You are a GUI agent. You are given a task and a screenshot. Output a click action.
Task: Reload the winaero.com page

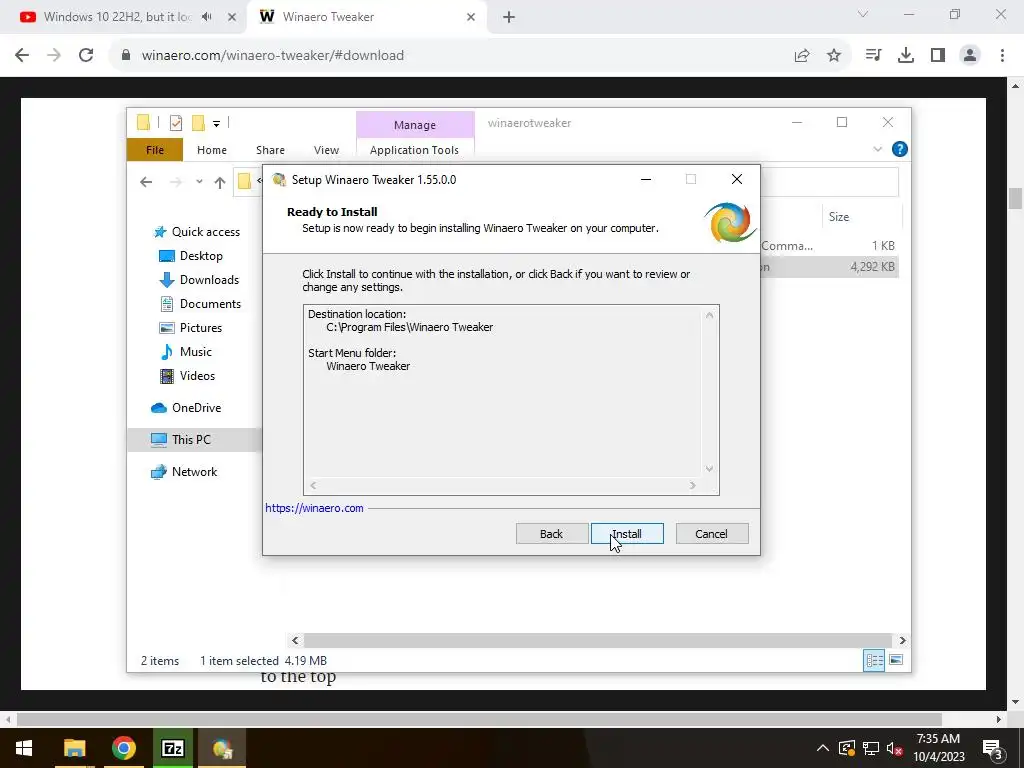pos(86,56)
